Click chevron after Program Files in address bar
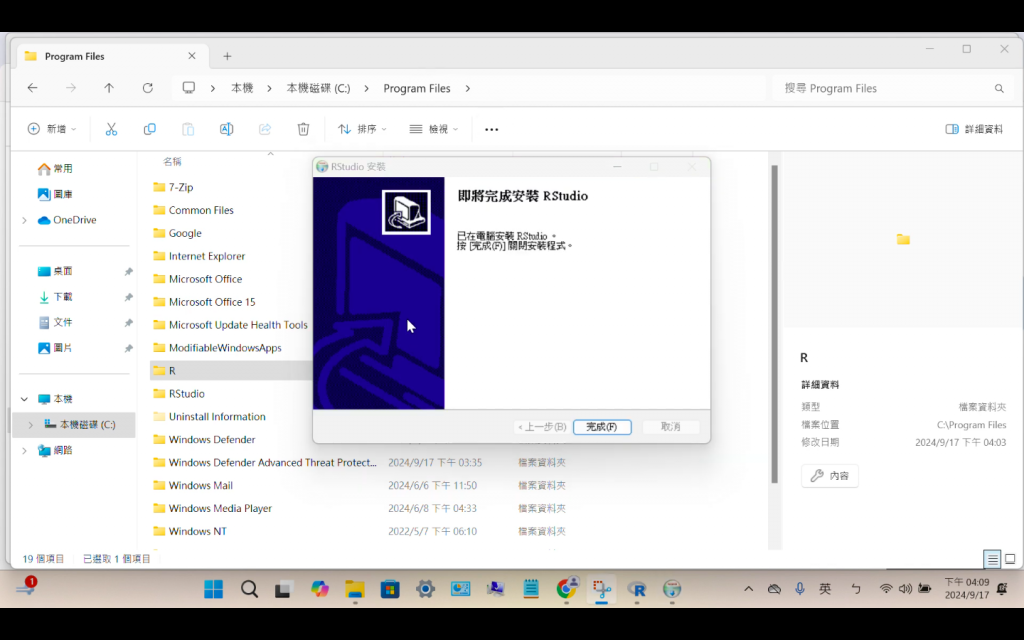The height and width of the screenshot is (640, 1024). (x=468, y=88)
